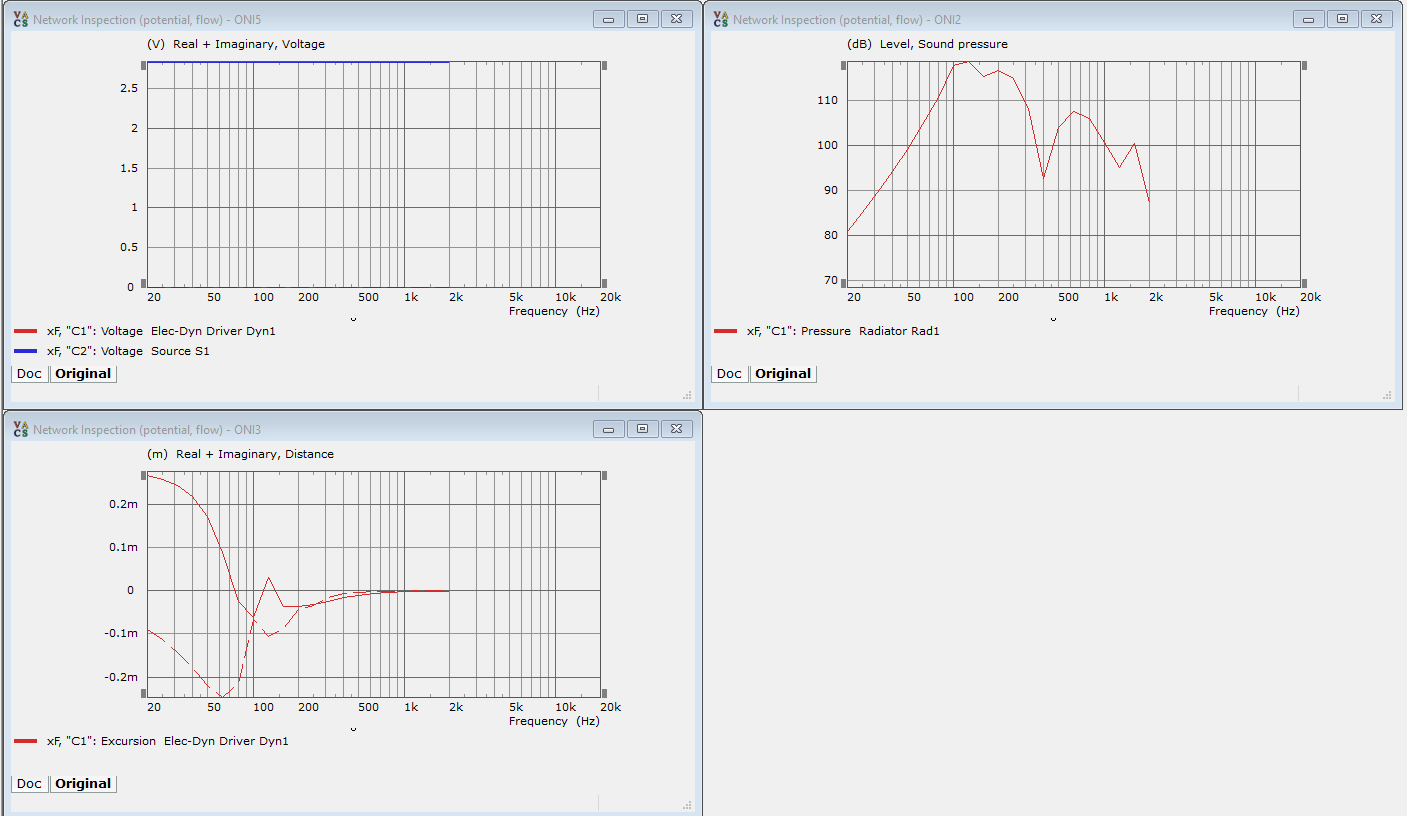
Task: Maximize the ONI5 window
Action: click(642, 19)
